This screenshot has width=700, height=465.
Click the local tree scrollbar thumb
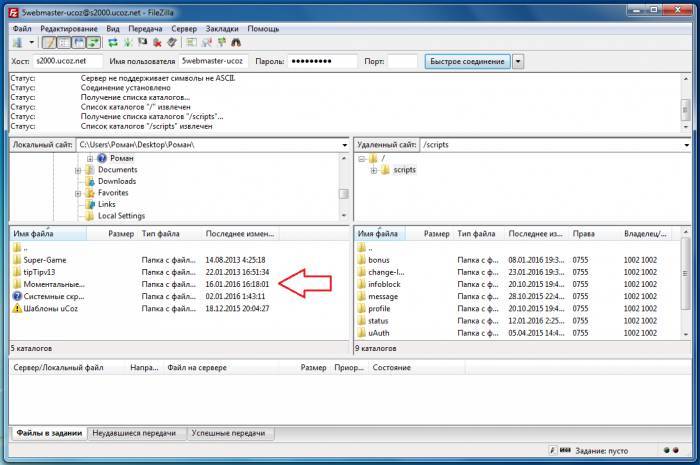click(x=343, y=194)
